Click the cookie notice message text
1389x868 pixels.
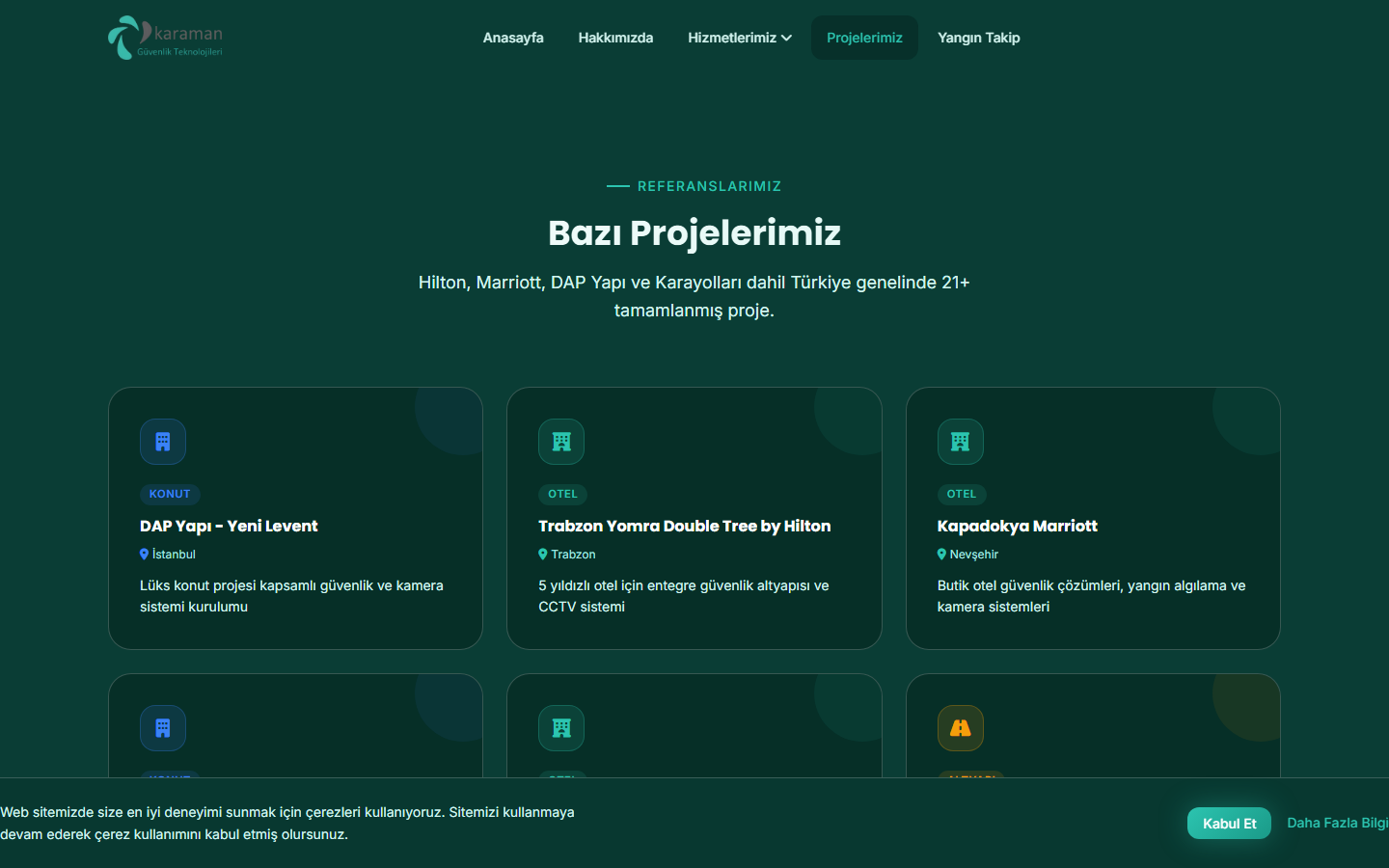pyautogui.click(x=287, y=824)
